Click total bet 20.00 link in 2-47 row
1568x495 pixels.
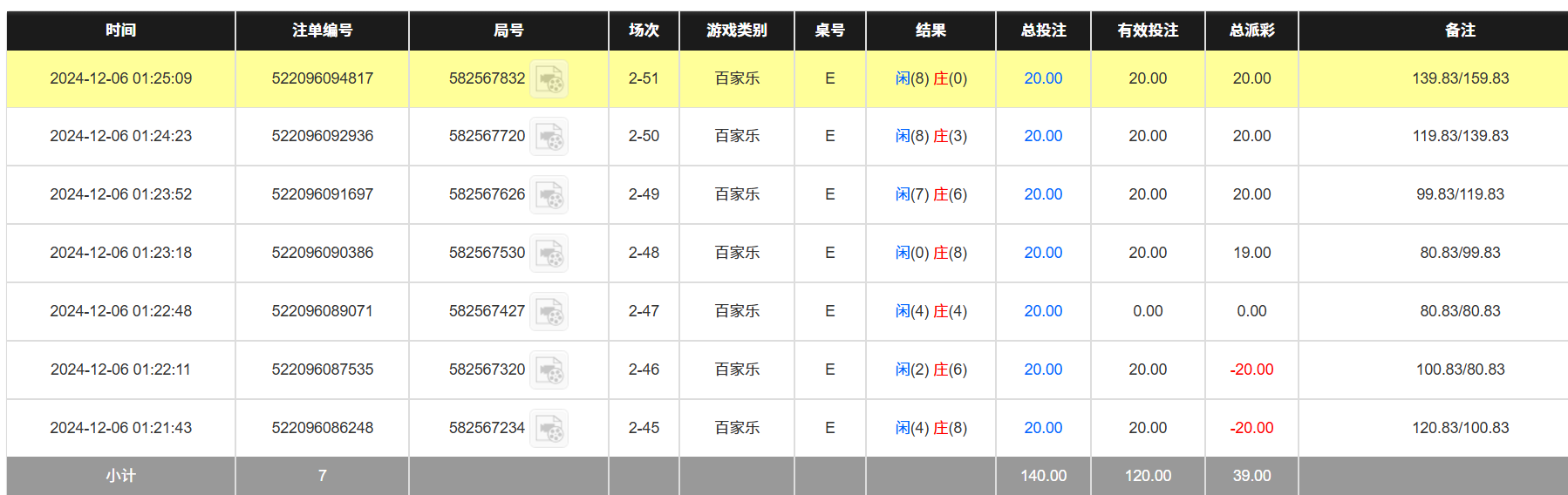(1043, 311)
